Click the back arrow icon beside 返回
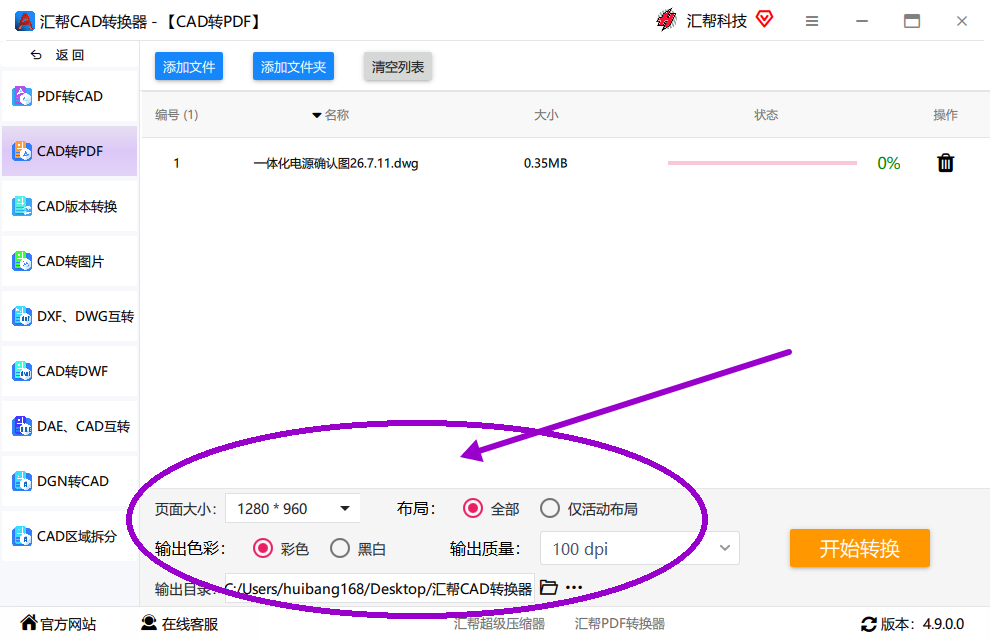The image size is (990, 640). [x=36, y=55]
